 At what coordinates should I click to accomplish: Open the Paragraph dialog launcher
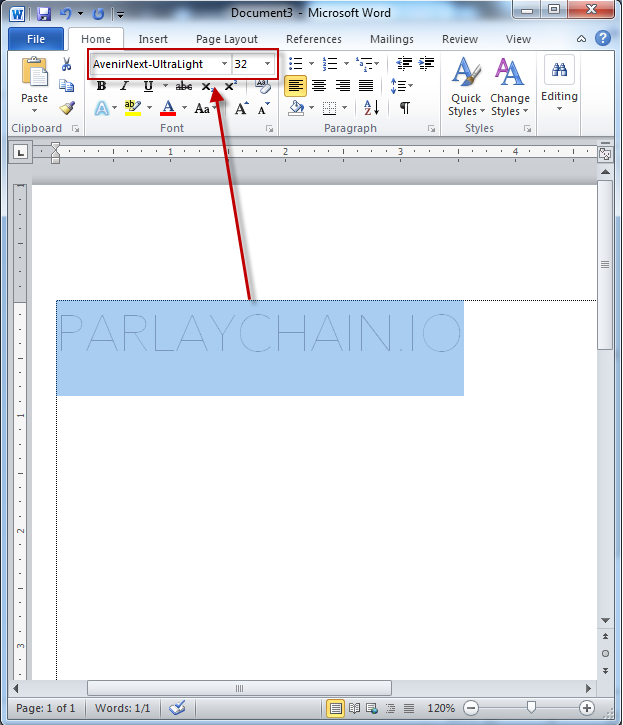431,129
